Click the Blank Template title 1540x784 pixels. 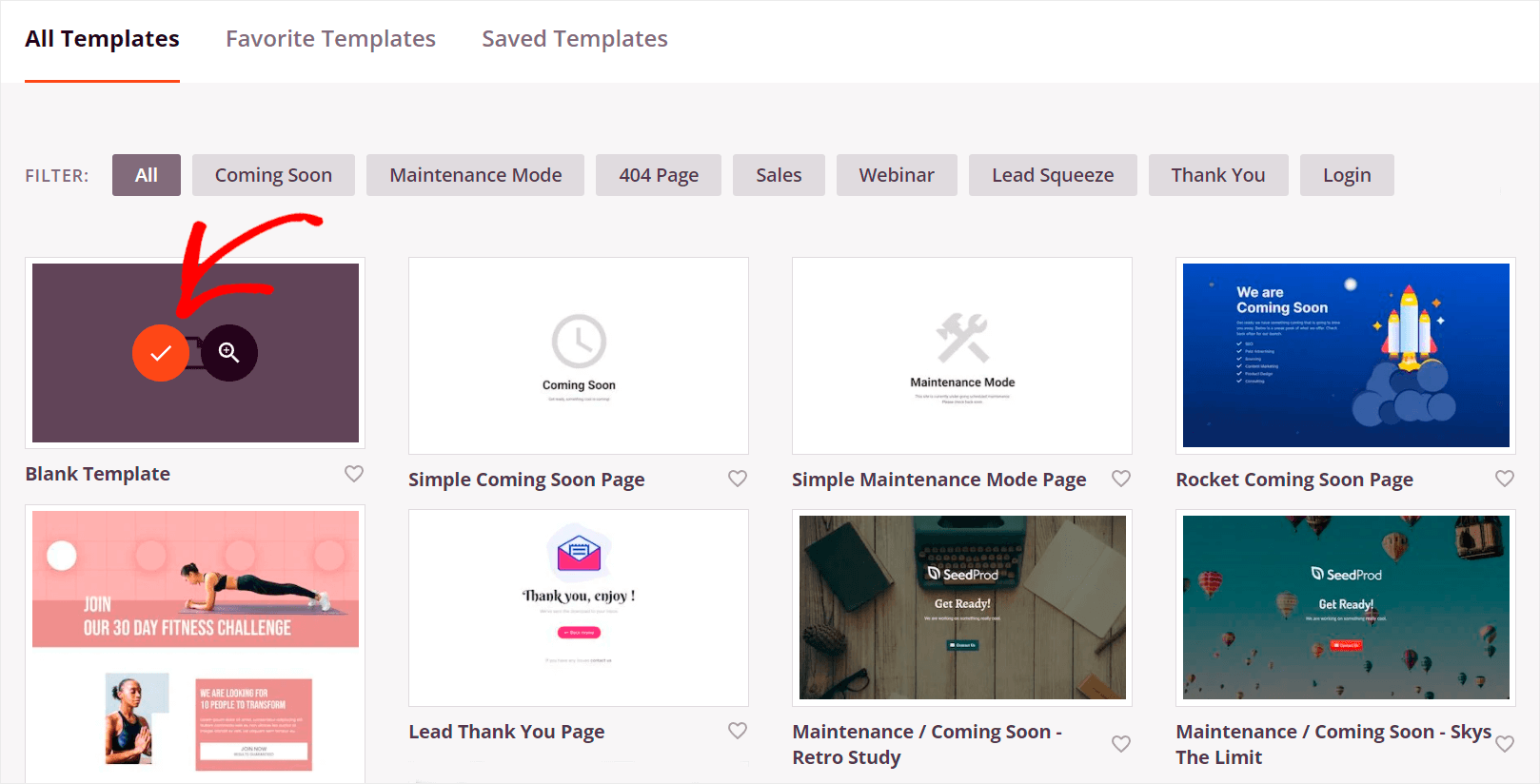tap(98, 474)
